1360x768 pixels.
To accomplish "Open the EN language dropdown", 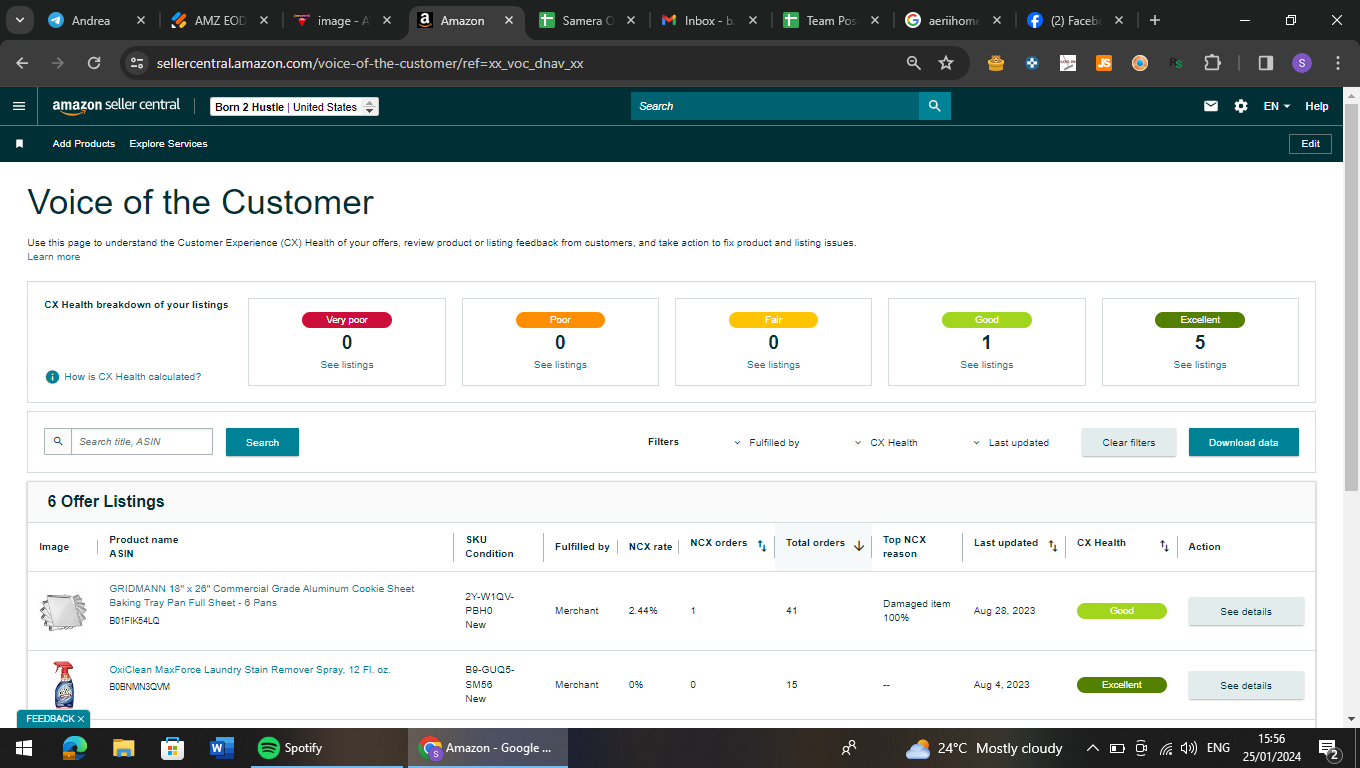I will point(1277,106).
